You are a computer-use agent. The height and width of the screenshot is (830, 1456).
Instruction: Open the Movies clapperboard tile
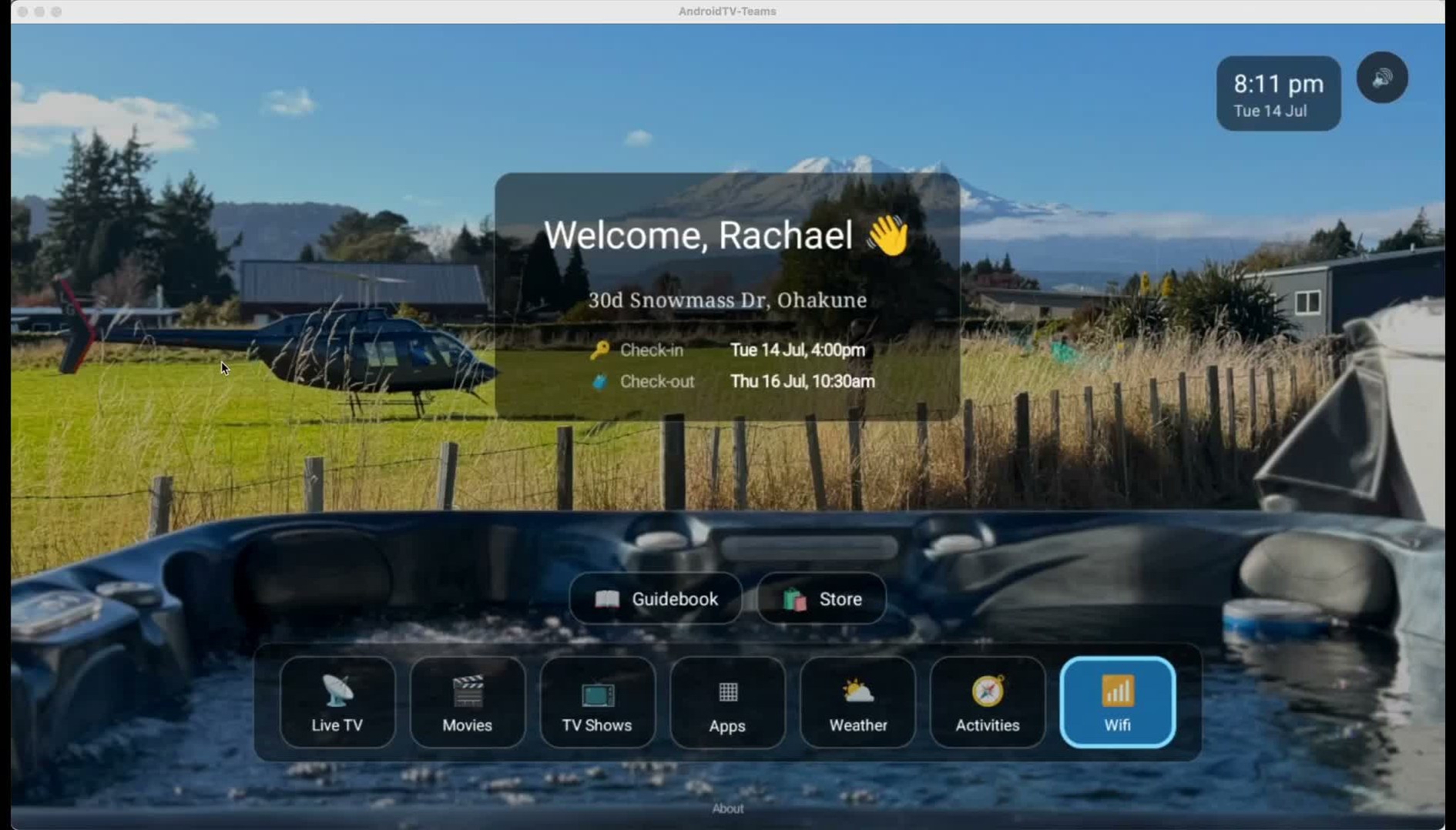[x=468, y=702]
